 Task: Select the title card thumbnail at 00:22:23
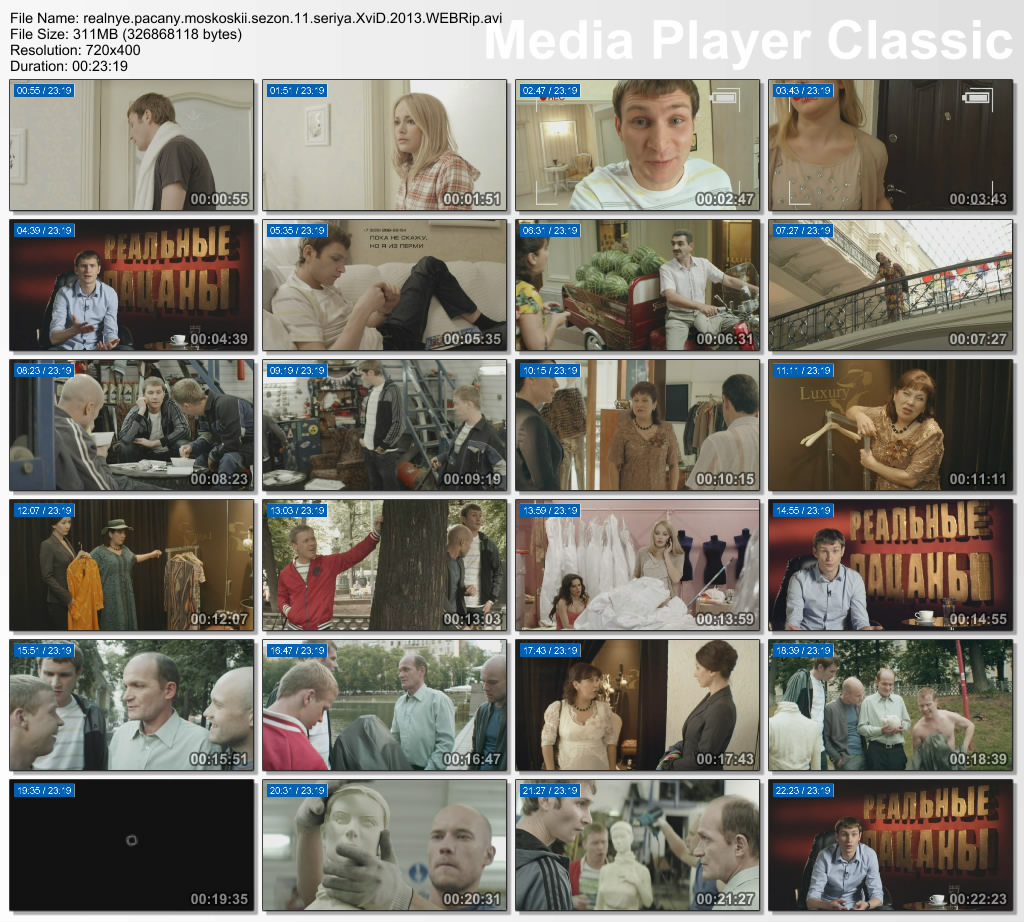point(891,846)
